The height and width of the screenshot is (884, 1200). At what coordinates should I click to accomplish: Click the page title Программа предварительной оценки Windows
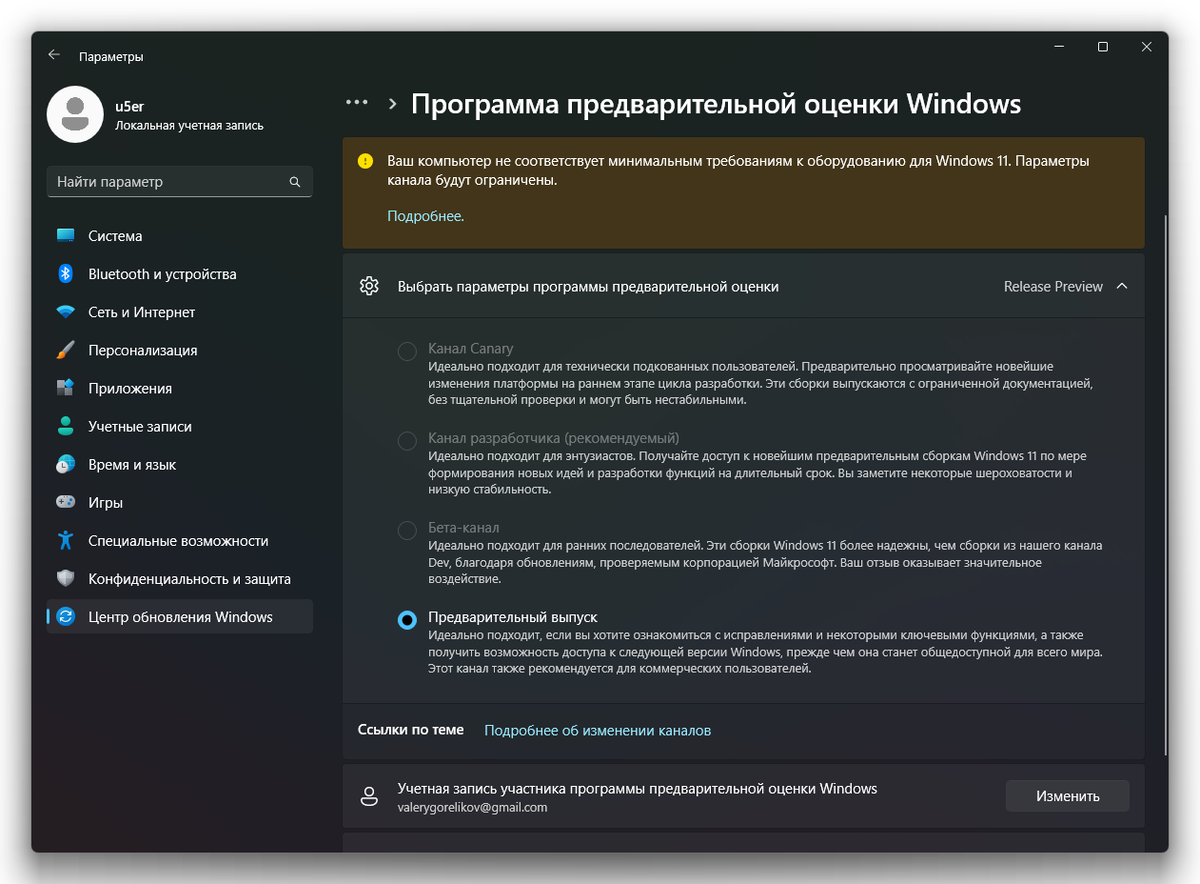click(x=716, y=104)
